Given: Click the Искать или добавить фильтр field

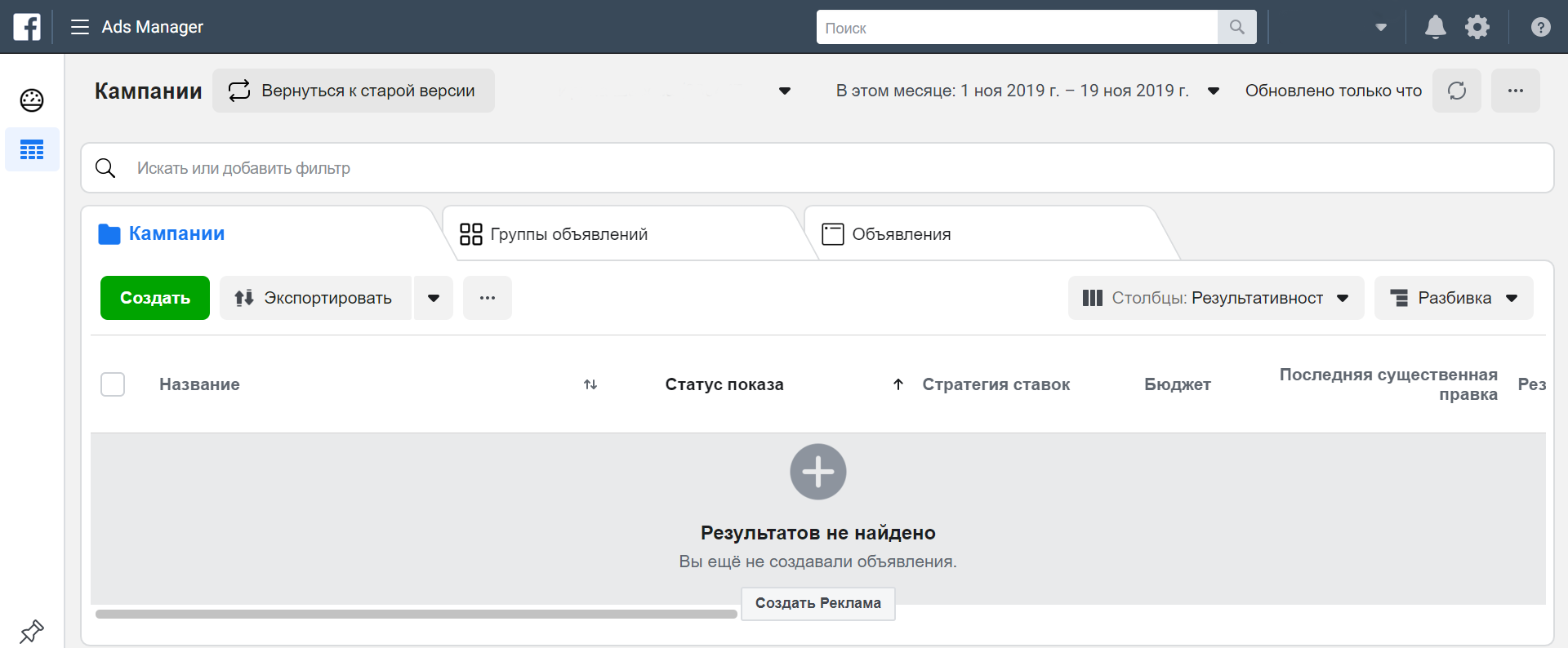Looking at the screenshot, I should coord(817,168).
